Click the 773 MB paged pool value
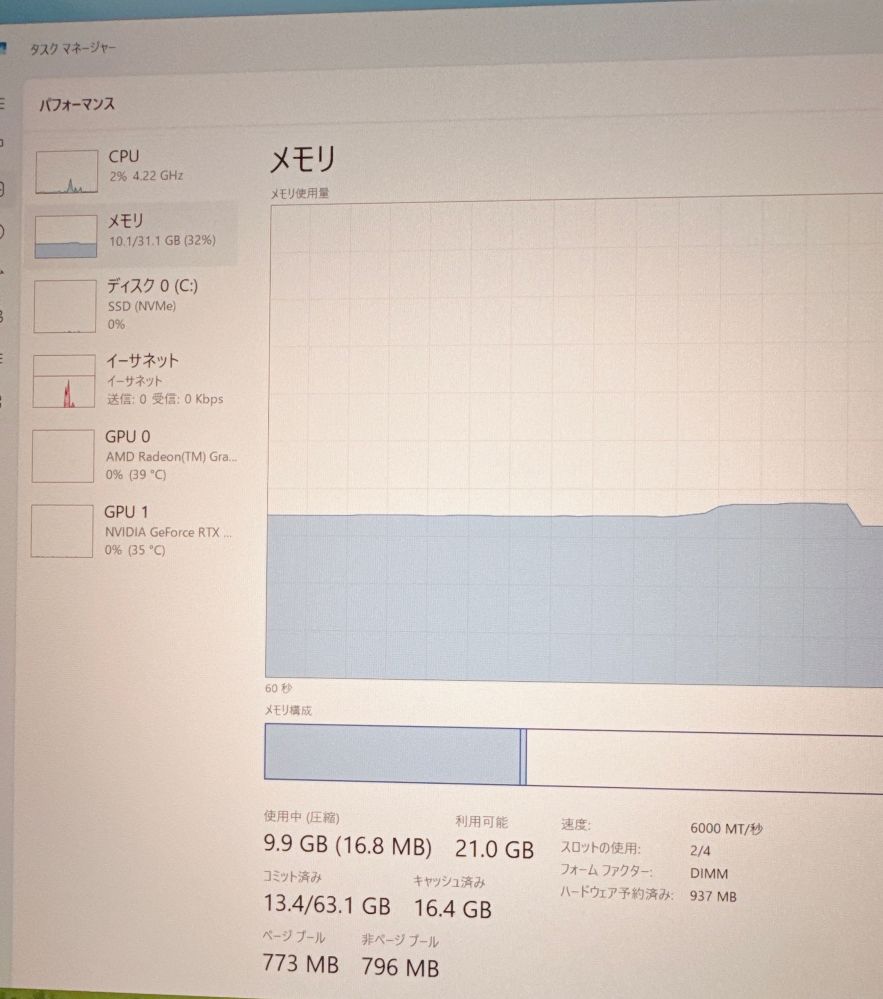 click(300, 963)
